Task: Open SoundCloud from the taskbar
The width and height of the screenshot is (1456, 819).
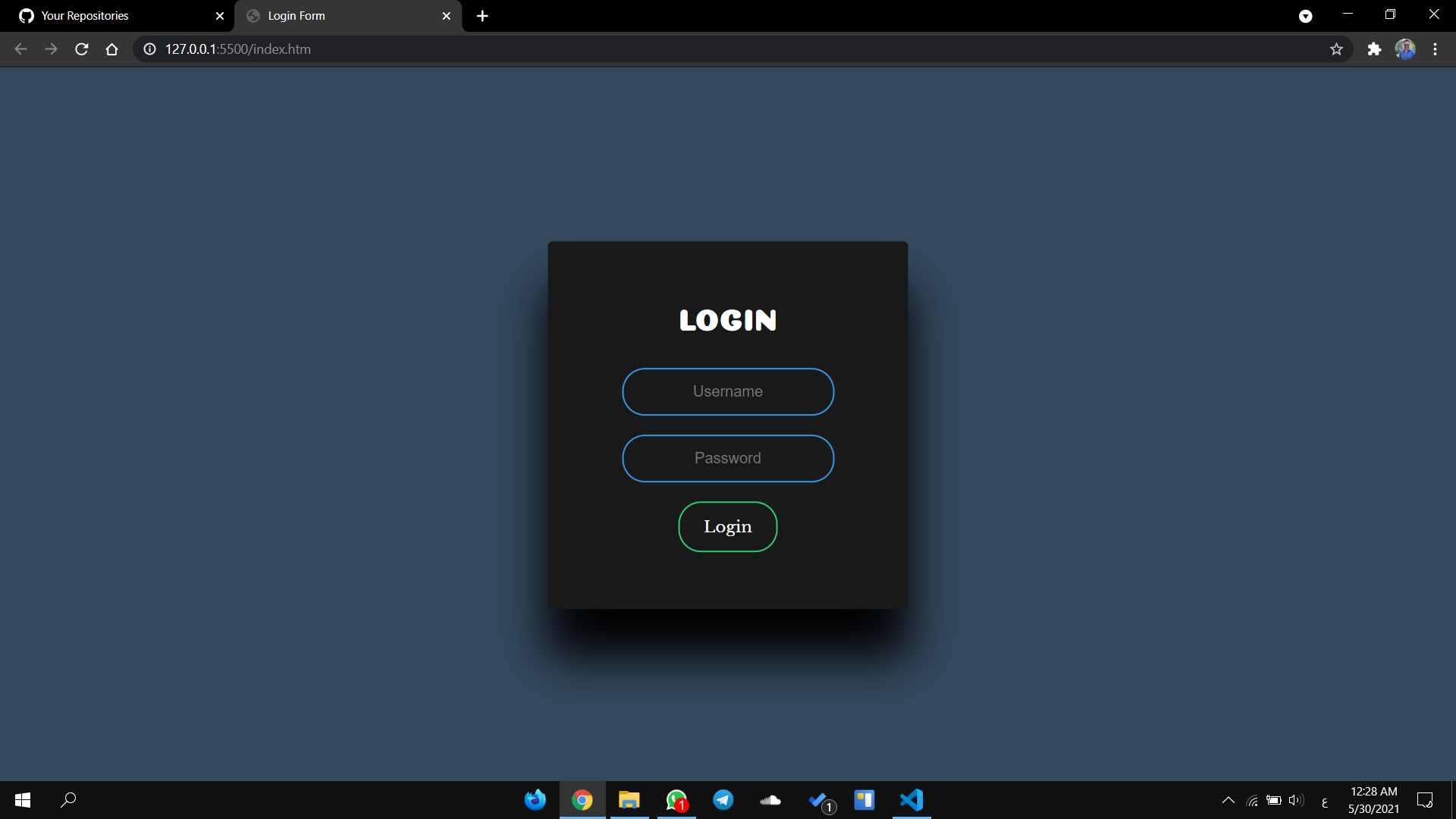Action: (770, 800)
